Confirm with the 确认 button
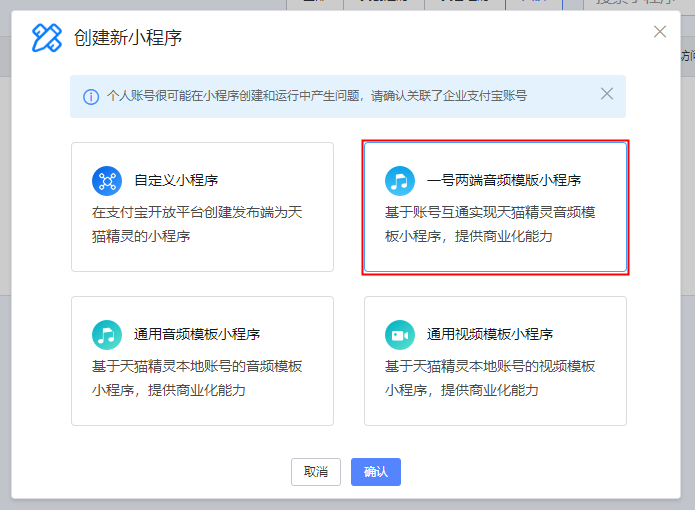This screenshot has height=510, width=695. (376, 472)
